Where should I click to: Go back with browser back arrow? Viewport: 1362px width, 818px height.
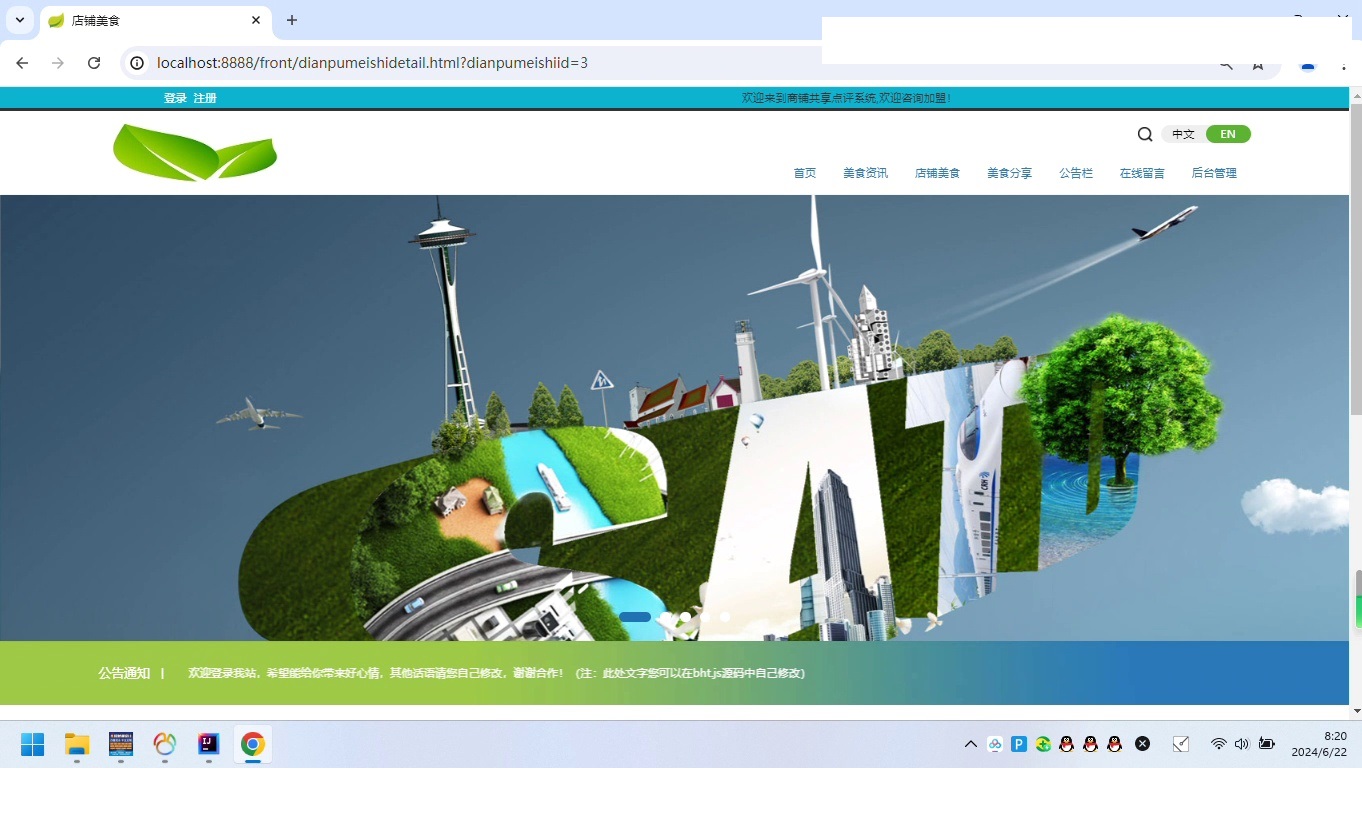point(22,63)
